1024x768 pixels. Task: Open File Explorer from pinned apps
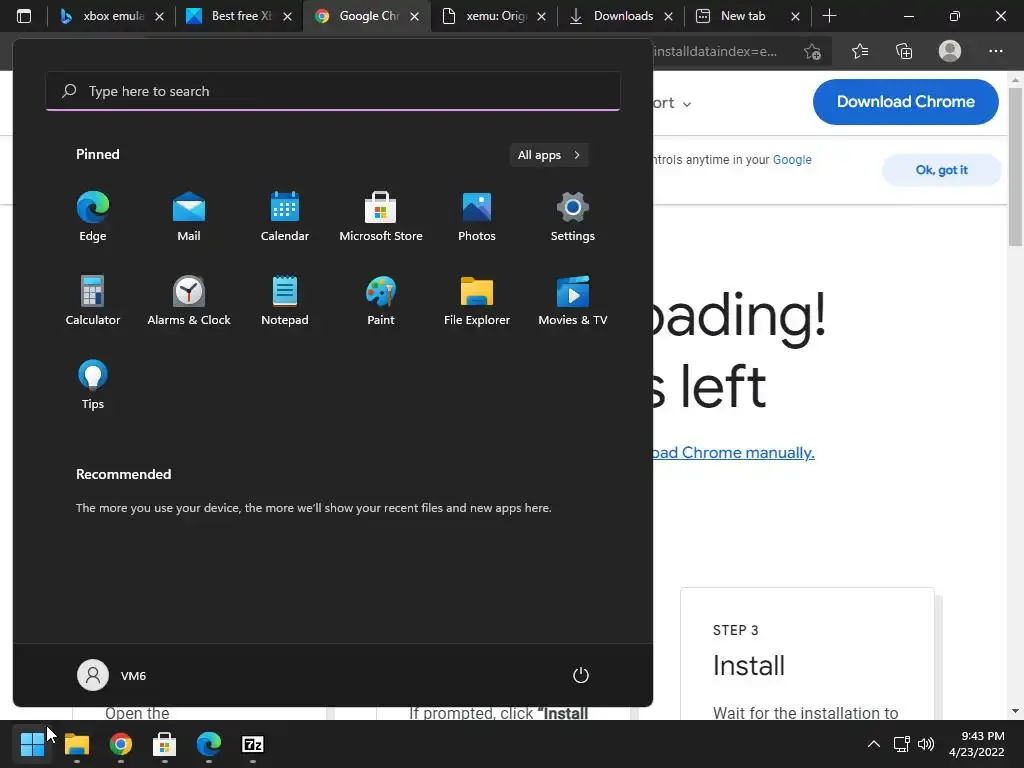(477, 301)
